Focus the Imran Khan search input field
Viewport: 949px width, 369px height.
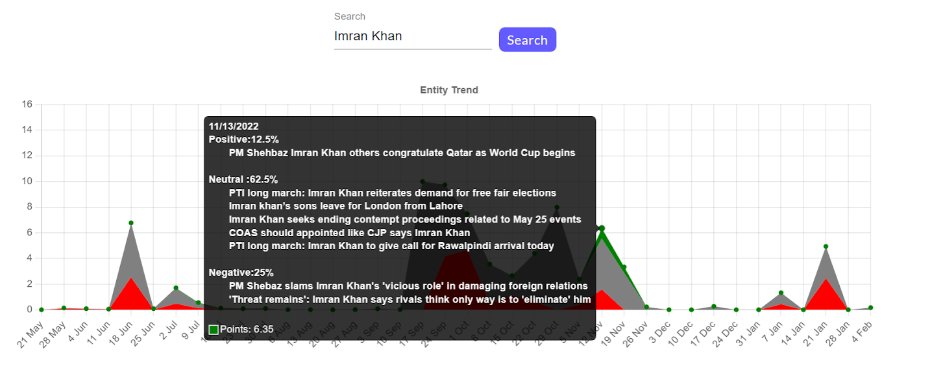coord(412,36)
